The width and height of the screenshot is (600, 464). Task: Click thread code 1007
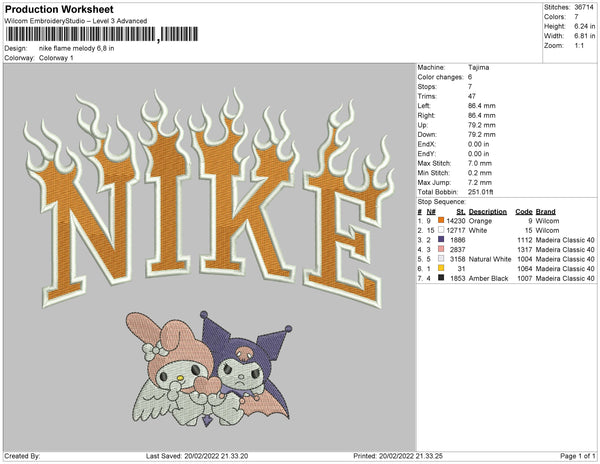pyautogui.click(x=525, y=278)
